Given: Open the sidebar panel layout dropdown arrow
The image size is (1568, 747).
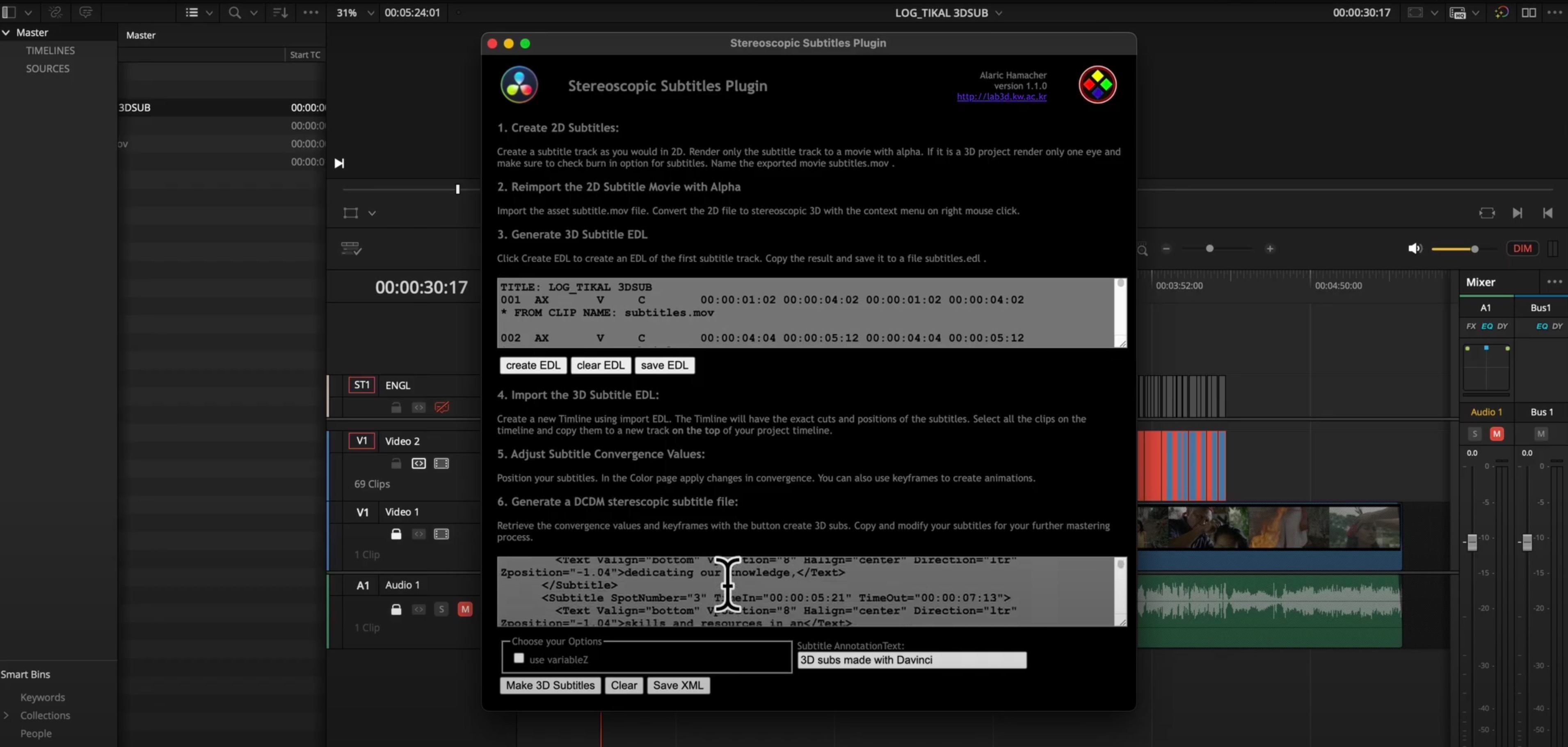Looking at the screenshot, I should coord(28,13).
